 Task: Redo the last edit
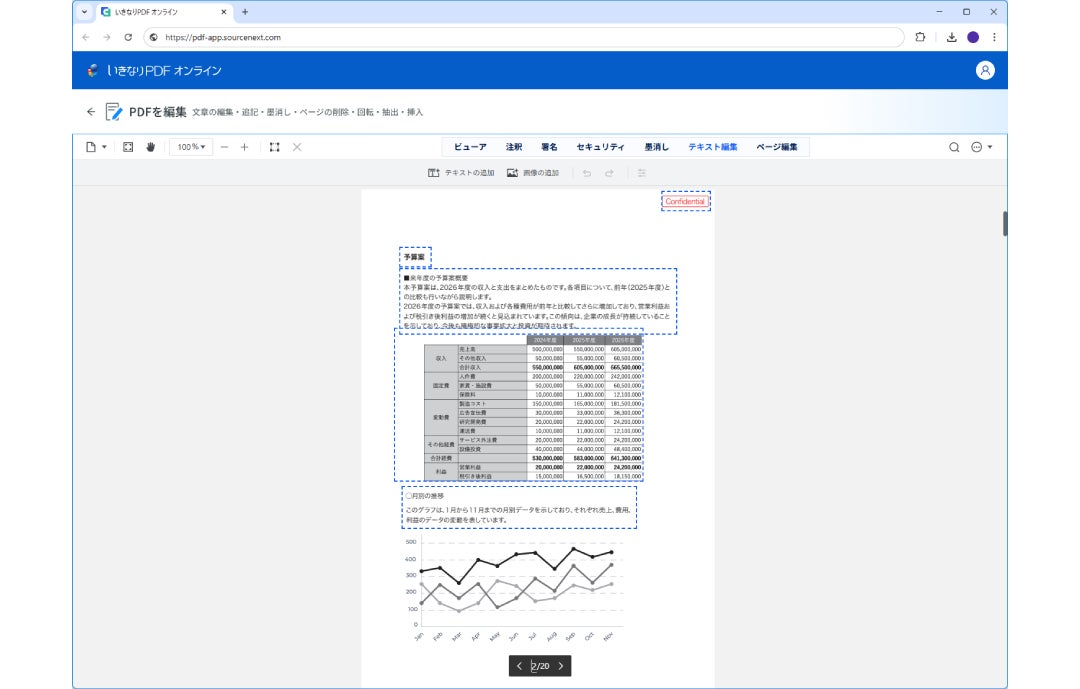click(610, 173)
